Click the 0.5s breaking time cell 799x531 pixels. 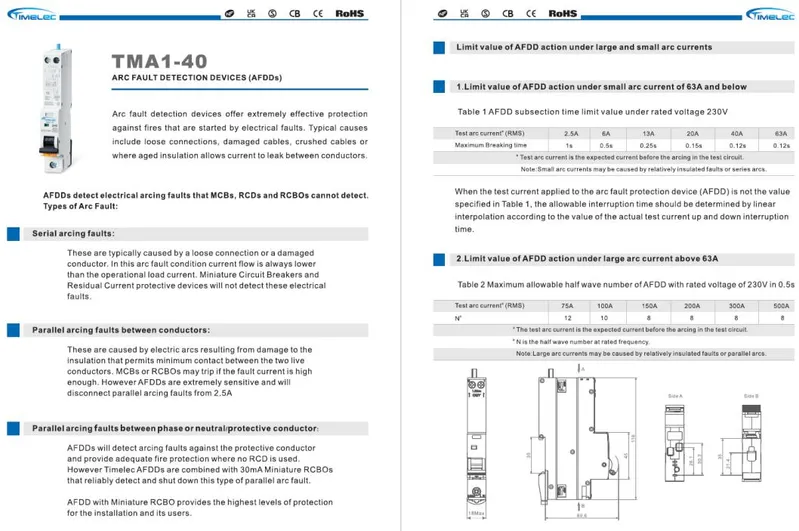606,146
